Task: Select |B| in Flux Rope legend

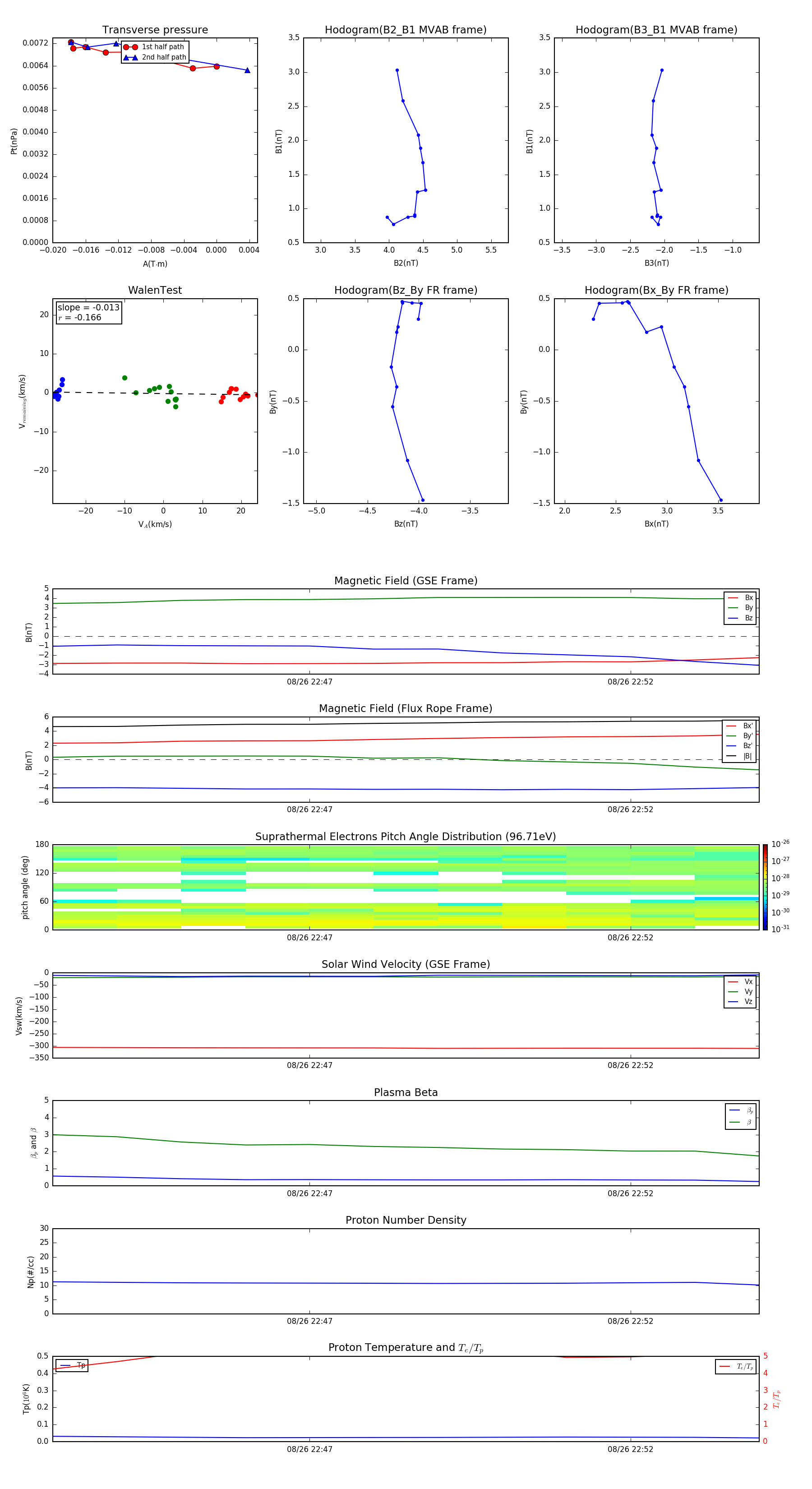Action: coord(740,756)
